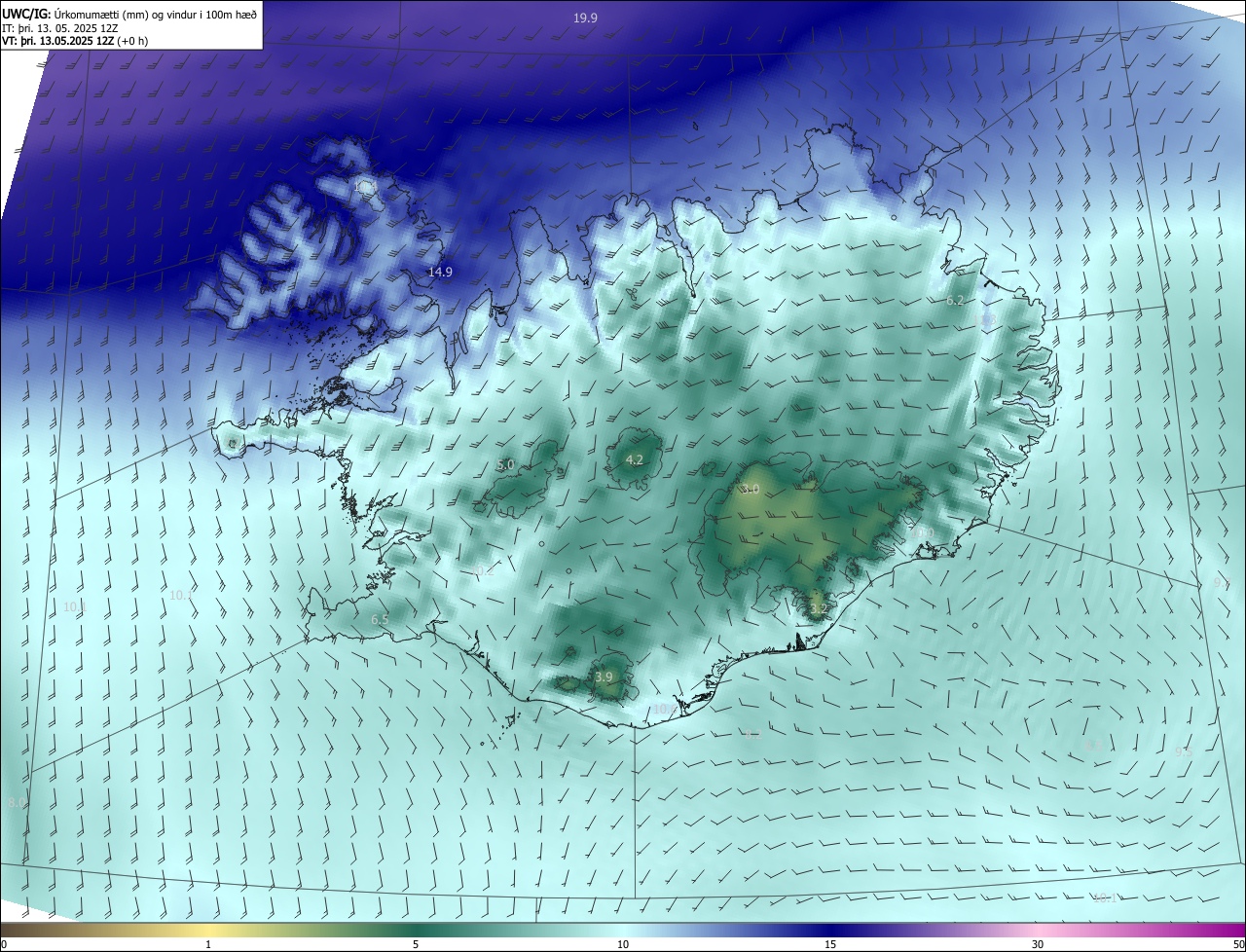Click the 3.0 value on the large glacier
Viewport: 1246px width, 952px height.
click(750, 489)
